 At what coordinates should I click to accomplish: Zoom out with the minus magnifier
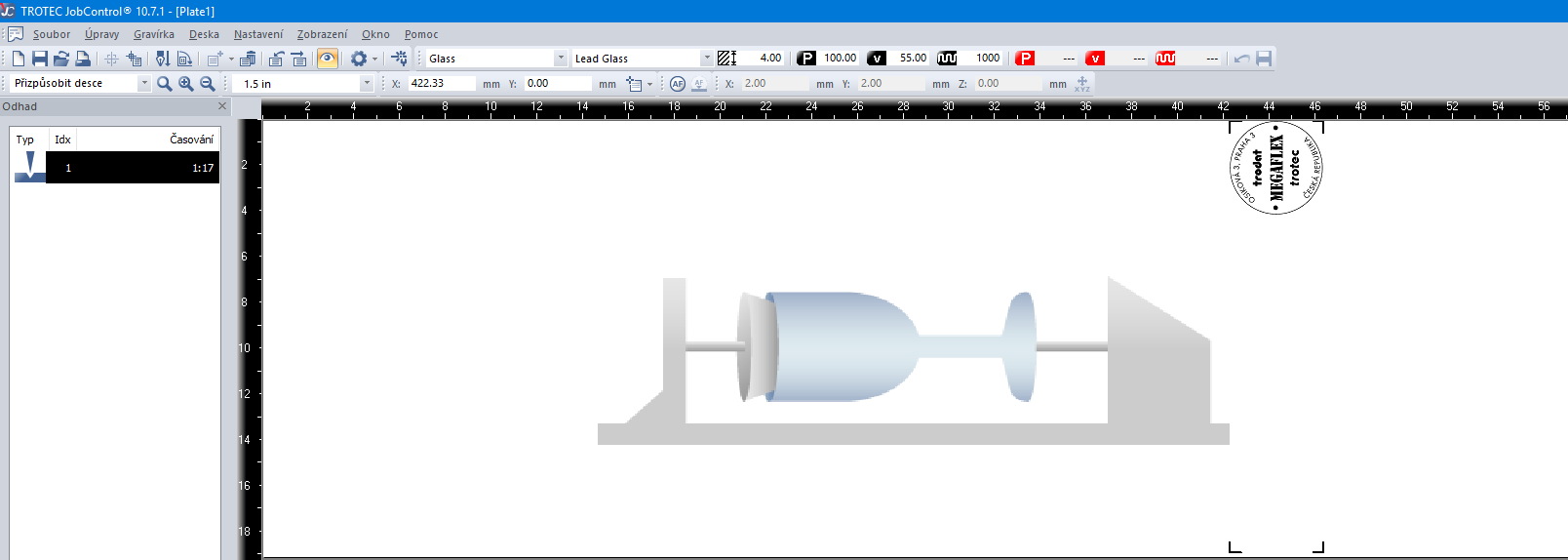[208, 84]
